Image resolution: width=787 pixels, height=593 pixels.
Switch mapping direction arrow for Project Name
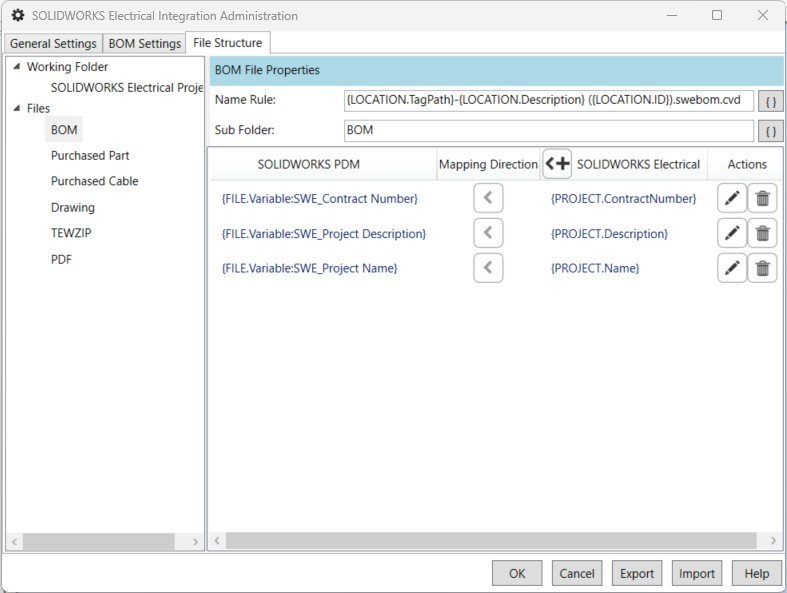pos(488,268)
